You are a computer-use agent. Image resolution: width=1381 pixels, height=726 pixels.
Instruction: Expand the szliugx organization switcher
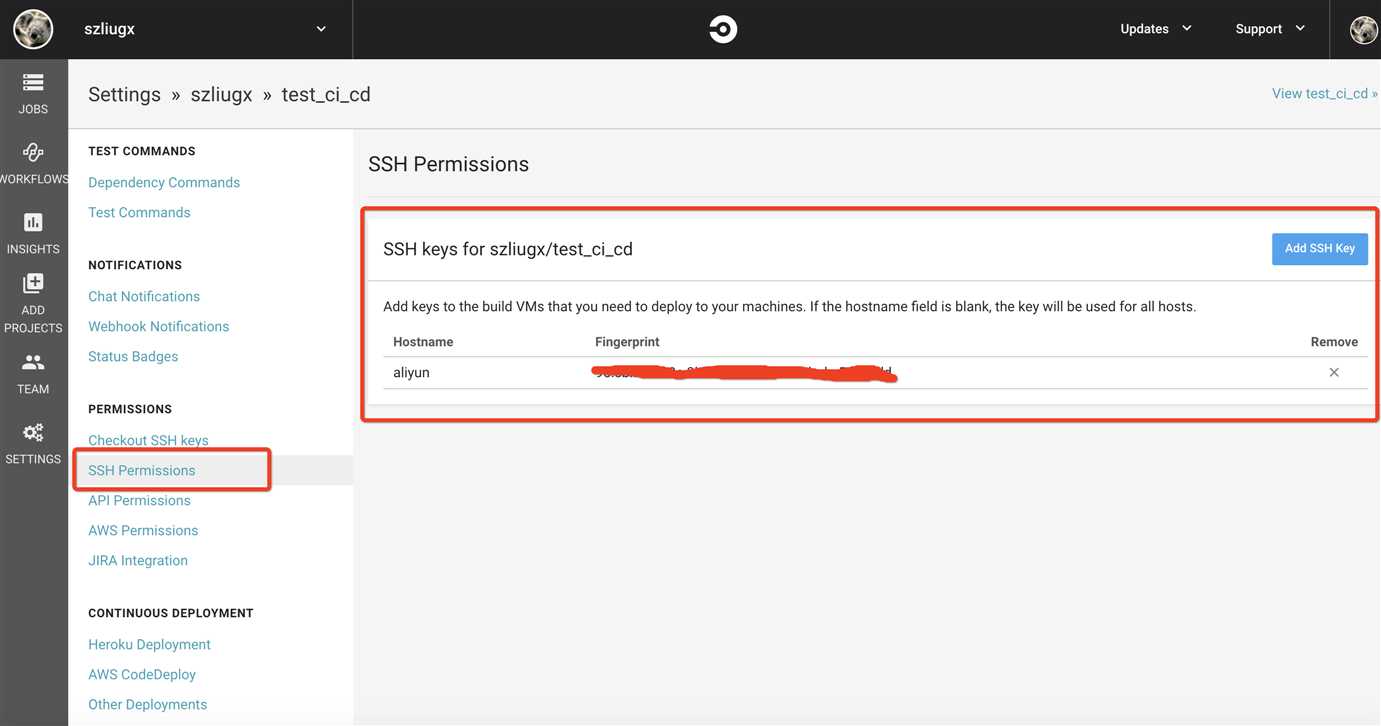click(321, 29)
